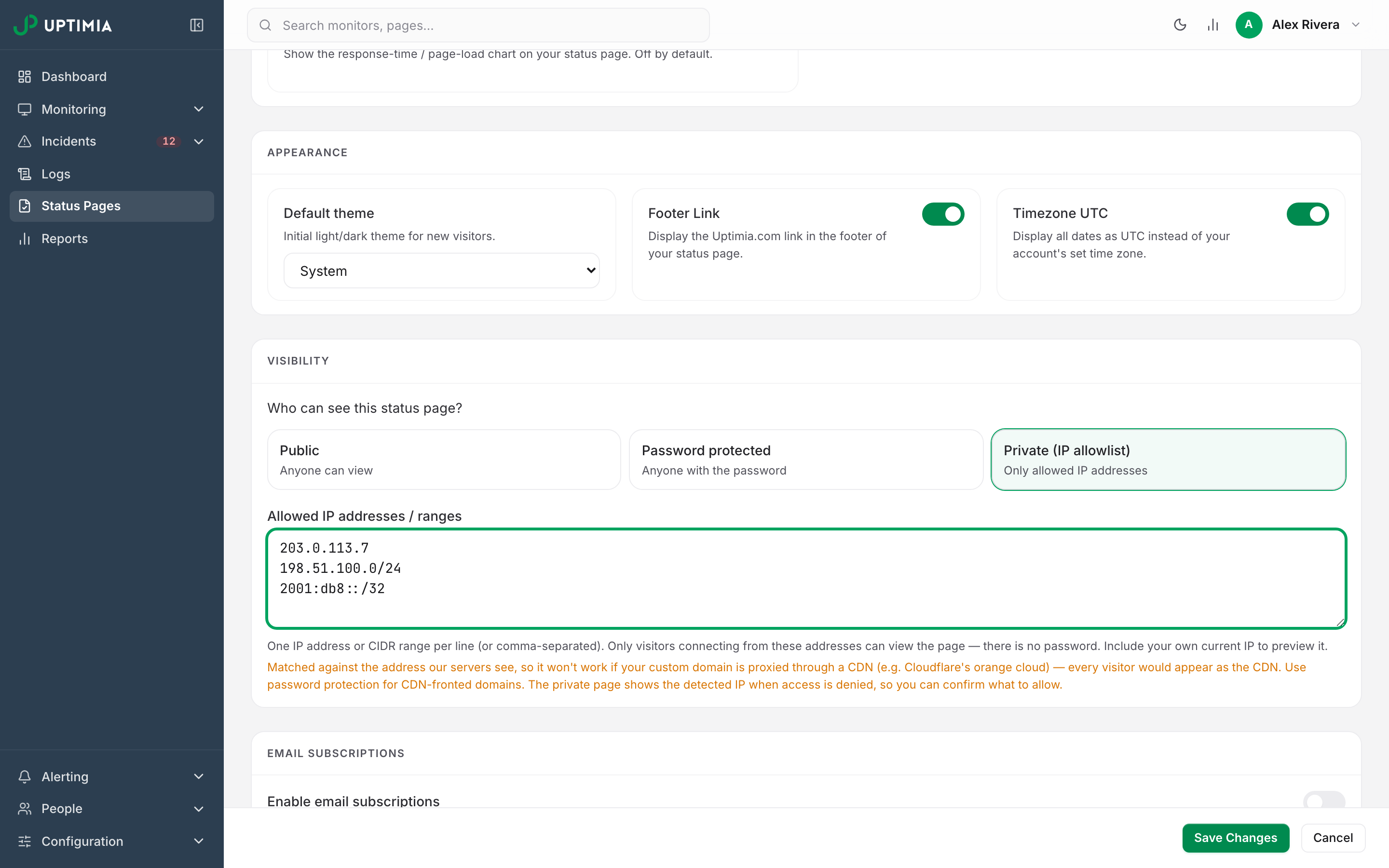Open the Default theme System dropdown
The height and width of the screenshot is (868, 1389).
click(441, 271)
